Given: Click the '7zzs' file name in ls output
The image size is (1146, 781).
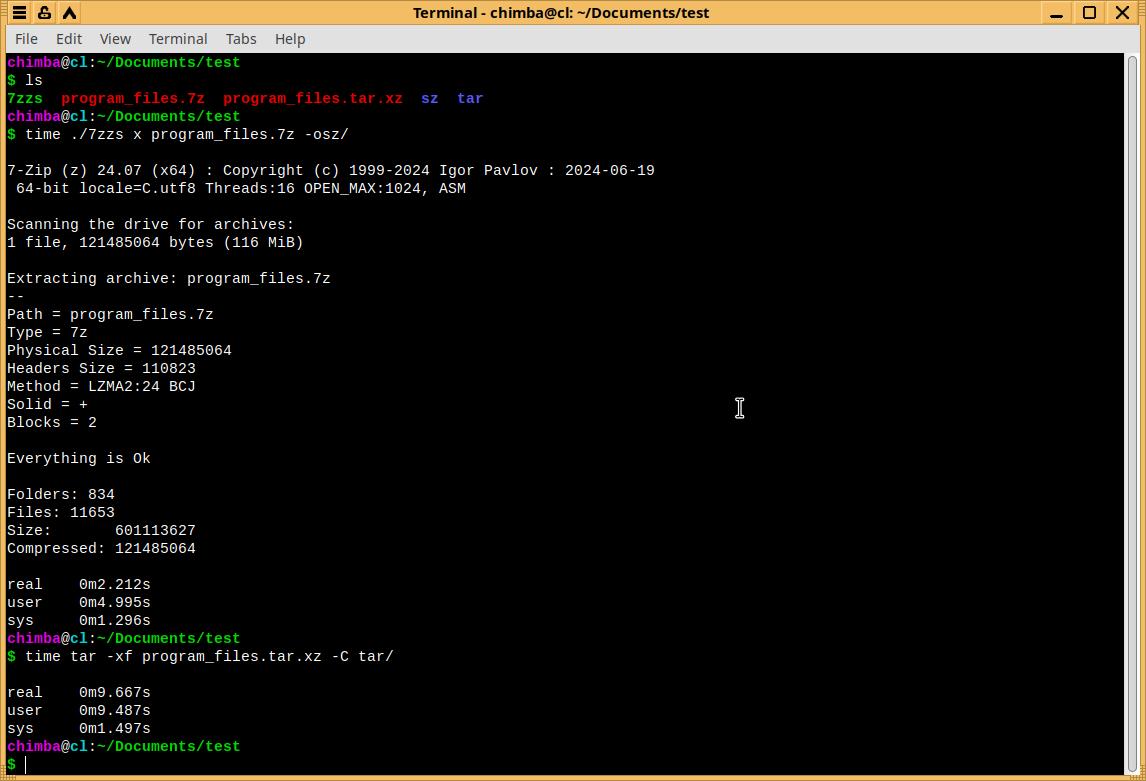Looking at the screenshot, I should coord(25,99).
